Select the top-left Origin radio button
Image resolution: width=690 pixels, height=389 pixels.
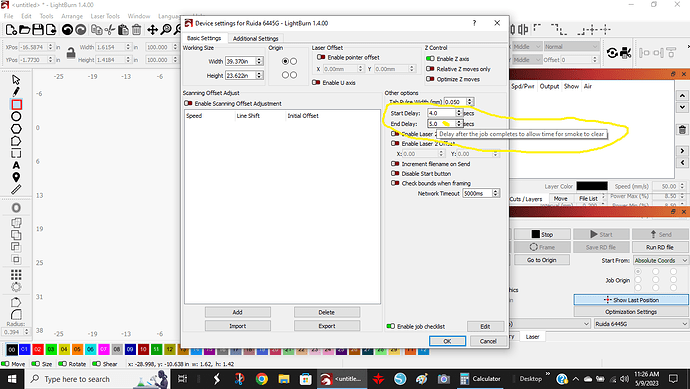285,61
